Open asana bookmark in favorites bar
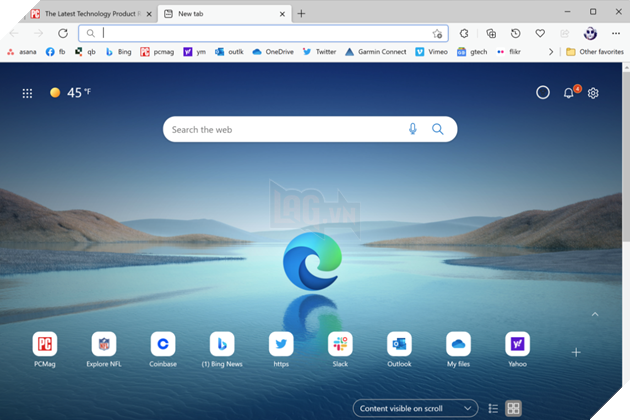 click(x=22, y=52)
